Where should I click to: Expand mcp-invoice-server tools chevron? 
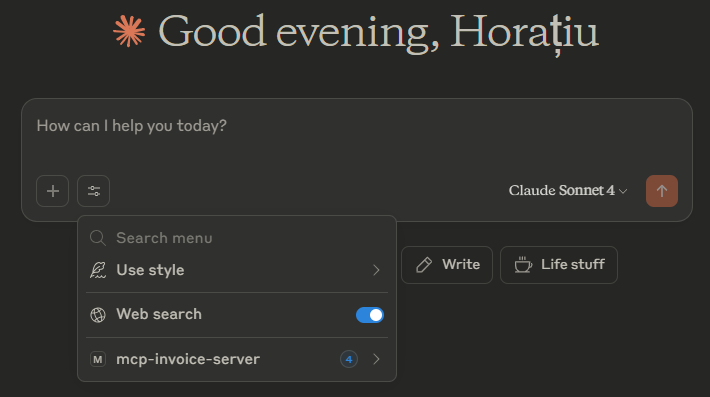[x=376, y=359]
